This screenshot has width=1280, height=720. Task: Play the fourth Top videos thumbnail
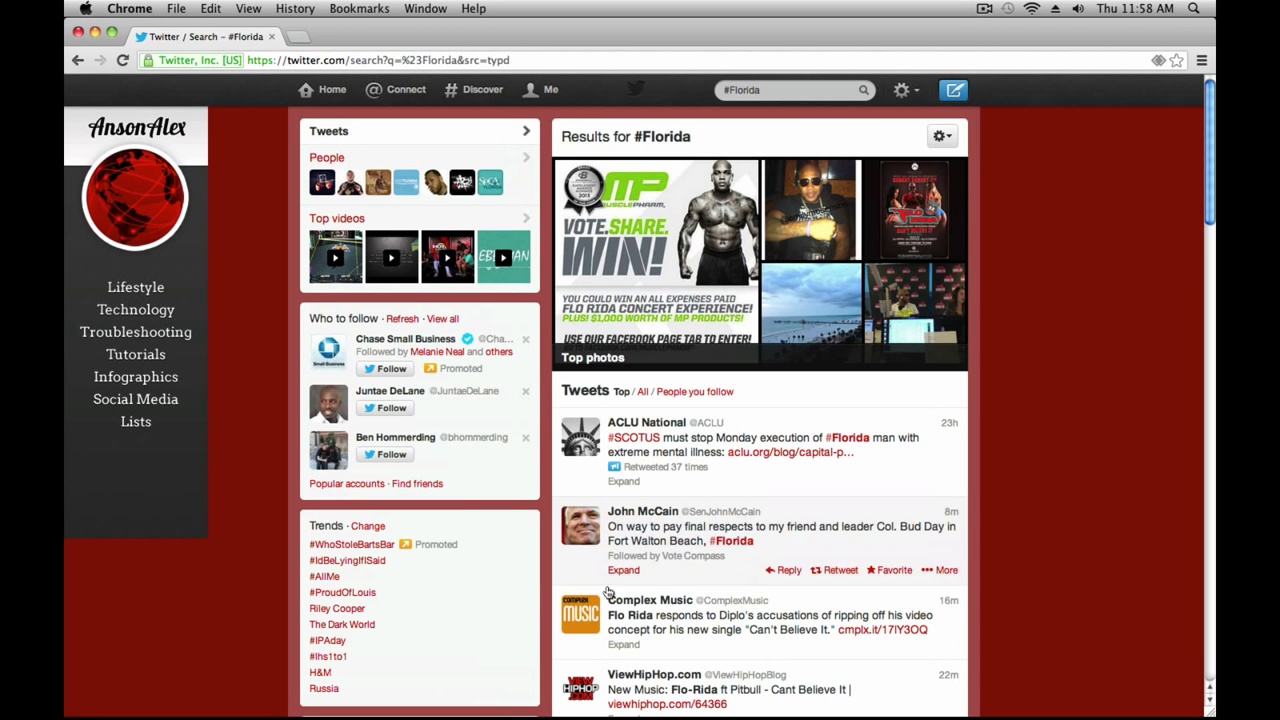(x=504, y=257)
